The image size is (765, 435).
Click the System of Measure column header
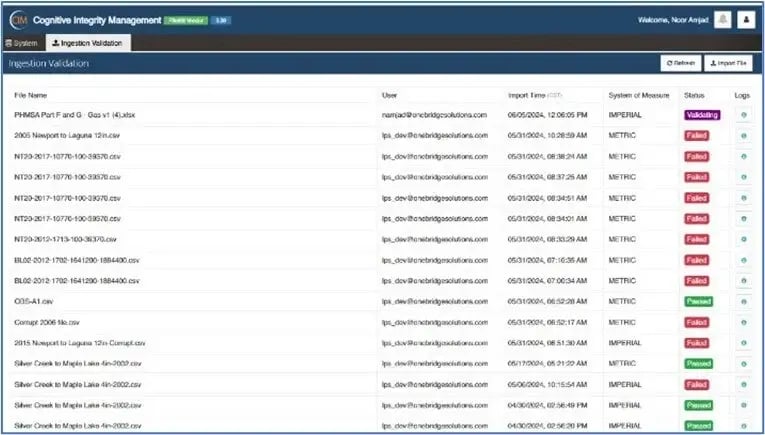click(x=638, y=95)
